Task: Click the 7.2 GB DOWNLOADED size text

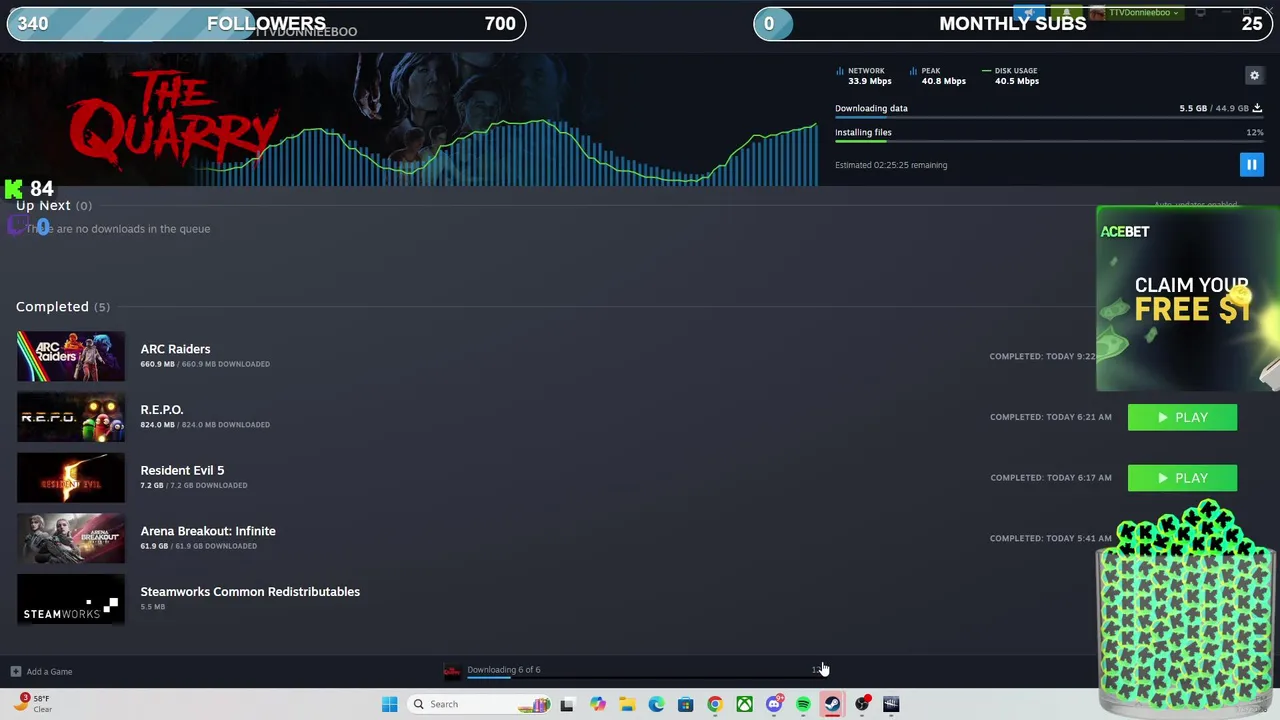Action: pos(194,485)
